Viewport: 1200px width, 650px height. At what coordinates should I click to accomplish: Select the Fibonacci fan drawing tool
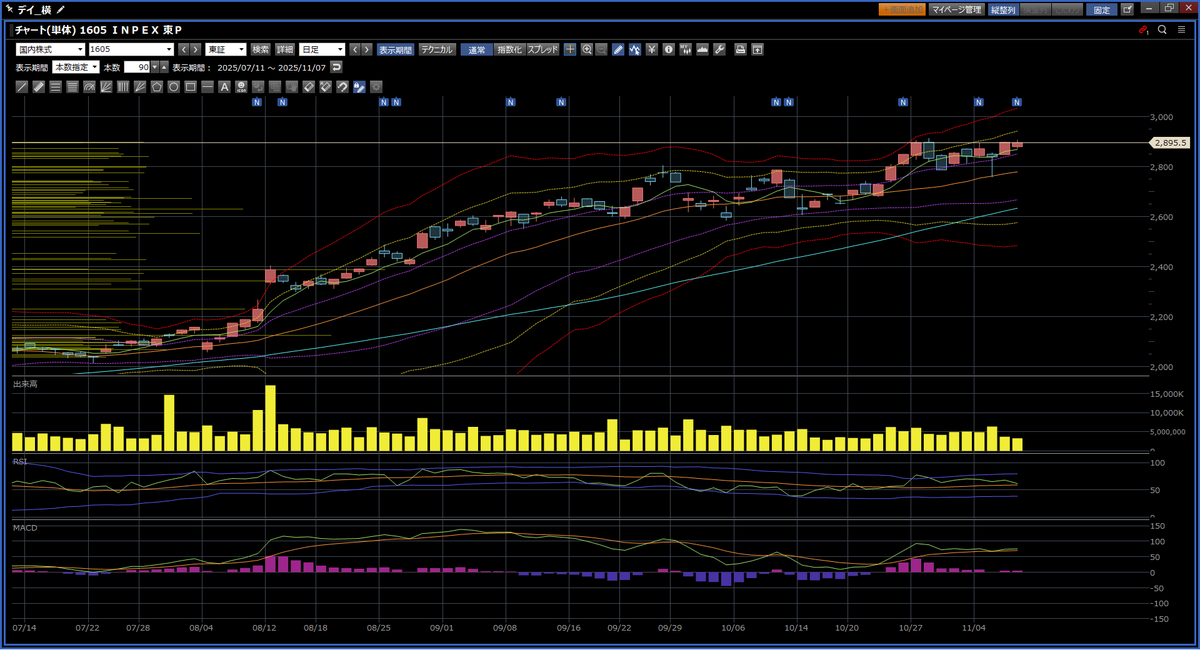(105, 87)
